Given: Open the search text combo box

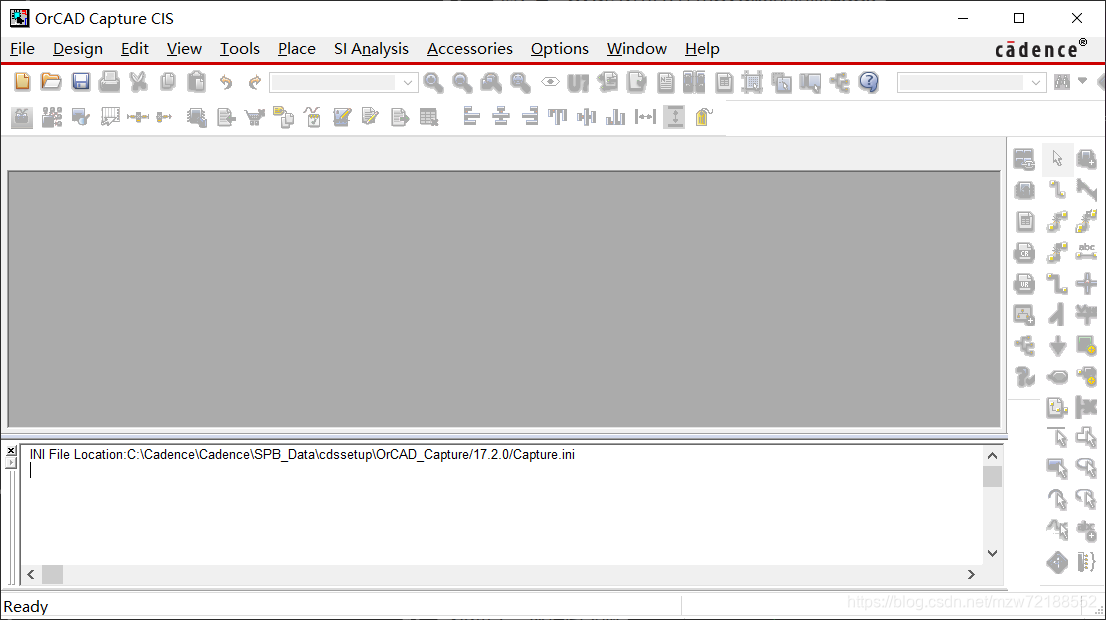Looking at the screenshot, I should 971,83.
